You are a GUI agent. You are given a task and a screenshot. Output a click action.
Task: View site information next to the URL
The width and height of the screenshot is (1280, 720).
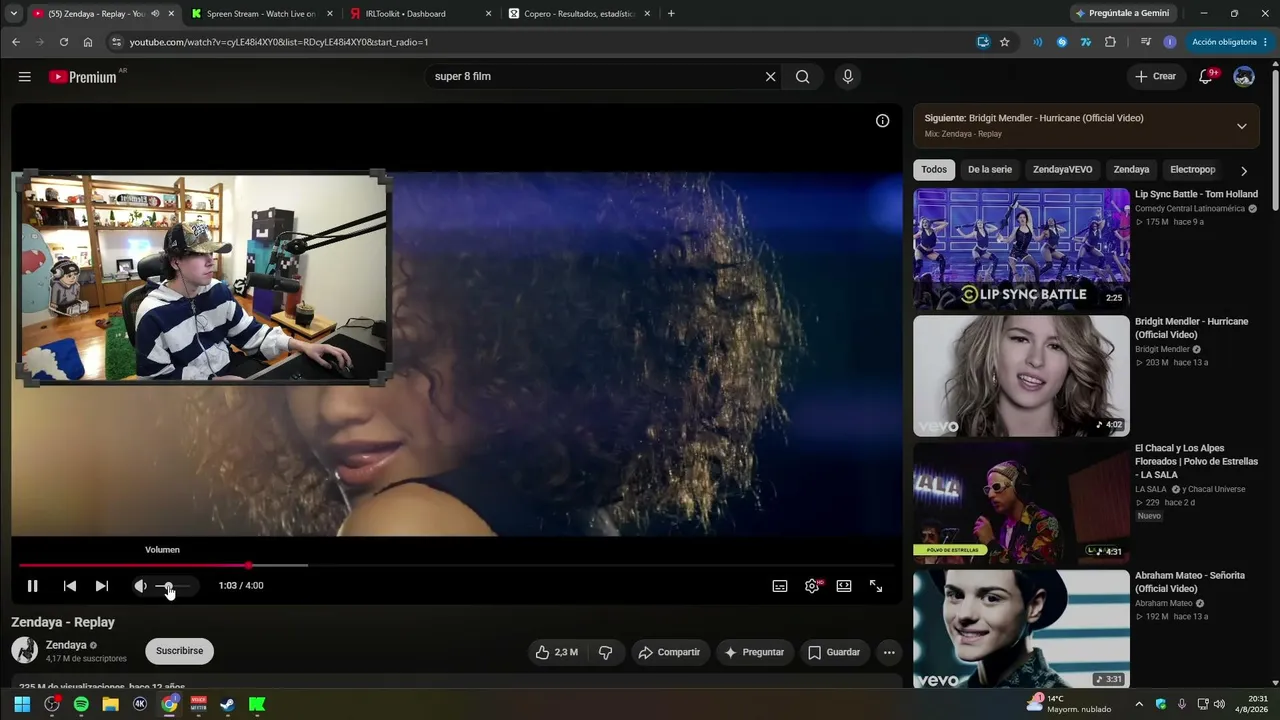pos(117,42)
